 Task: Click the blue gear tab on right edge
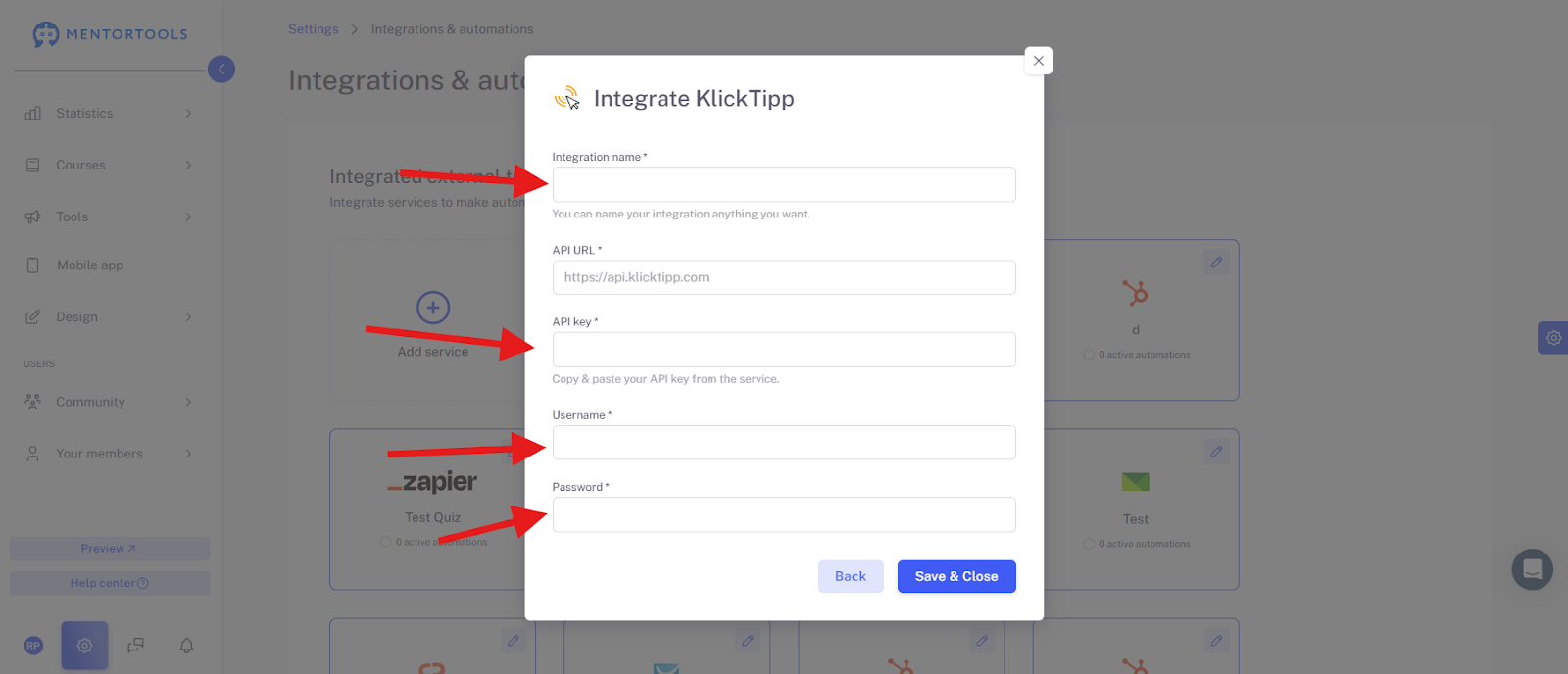point(1553,338)
